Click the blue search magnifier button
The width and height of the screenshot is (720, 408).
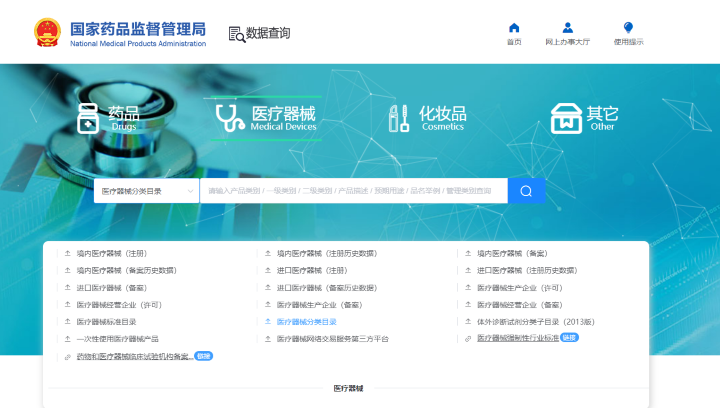coord(526,191)
